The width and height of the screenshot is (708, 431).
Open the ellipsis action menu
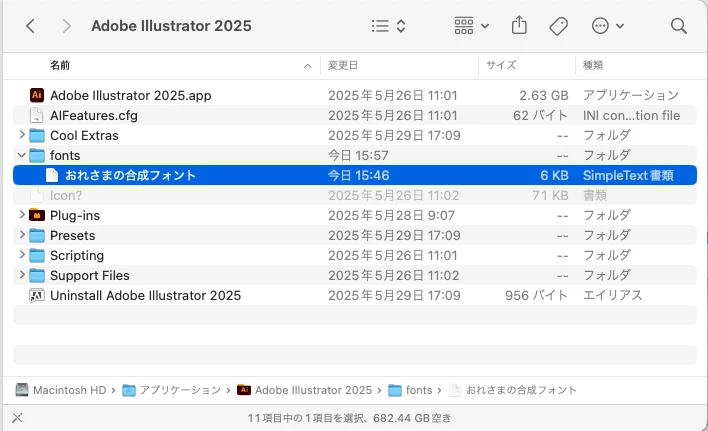[x=607, y=26]
